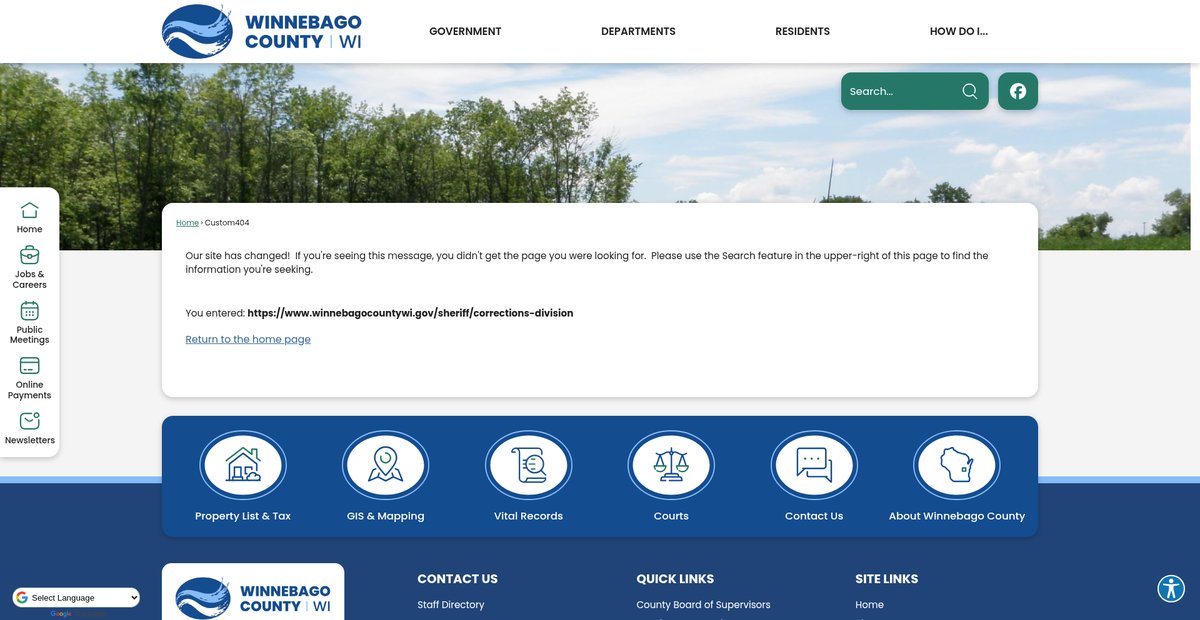Click the GIS & Mapping label
The width and height of the screenshot is (1200, 620).
point(386,516)
